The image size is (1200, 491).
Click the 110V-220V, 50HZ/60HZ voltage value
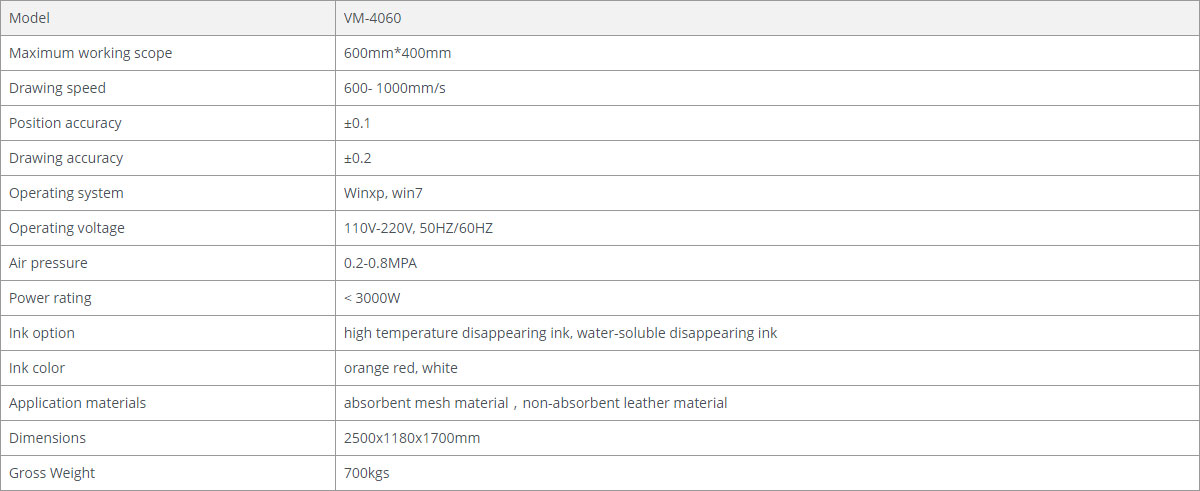418,228
